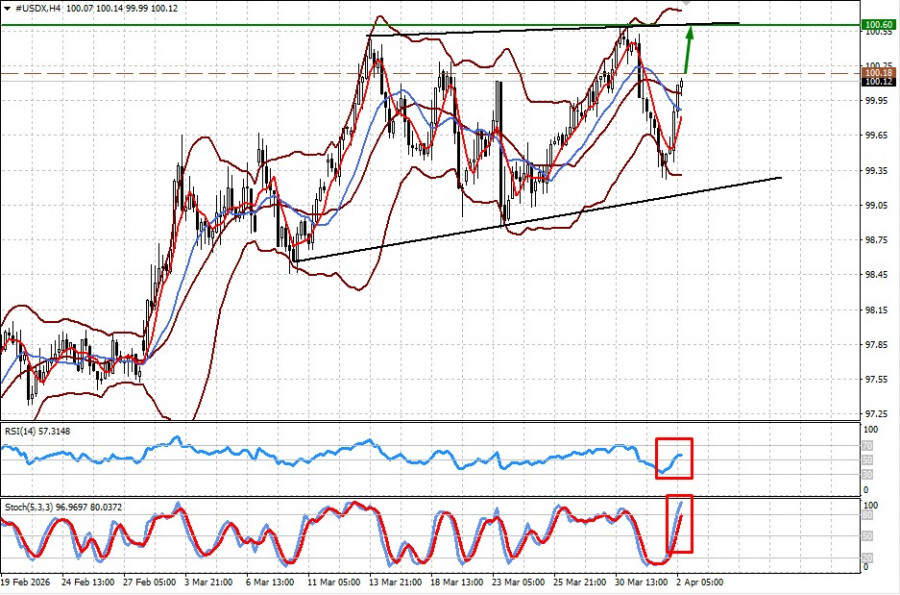Select the brown dashed 100.18 level line
The height and width of the screenshot is (595, 900).
(x=430, y=73)
